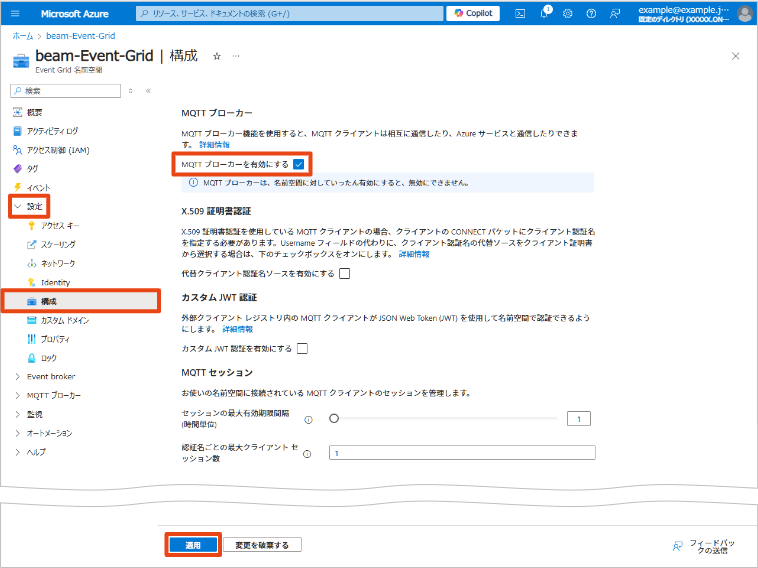Screen dimensions: 758x568
Task: Launch Cloud Shell from top bar
Action: pyautogui.click(x=520, y=14)
